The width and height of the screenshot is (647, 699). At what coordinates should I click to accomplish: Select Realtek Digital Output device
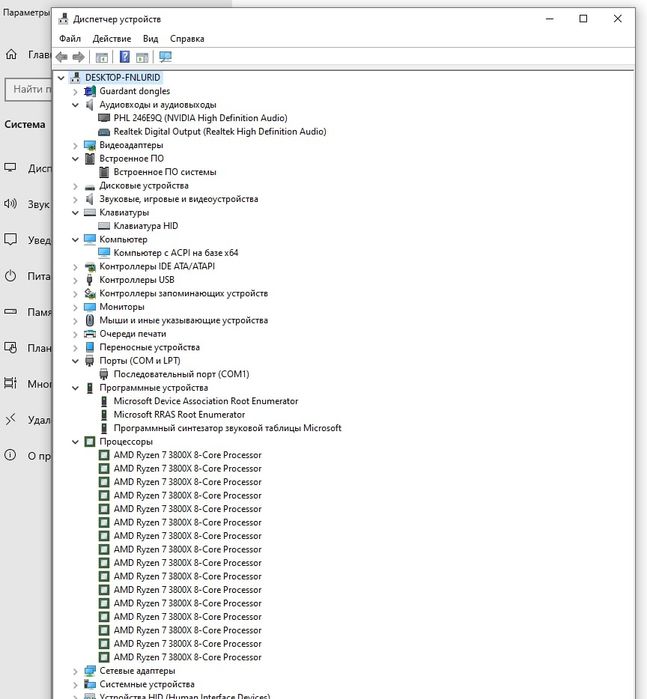pyautogui.click(x=220, y=132)
